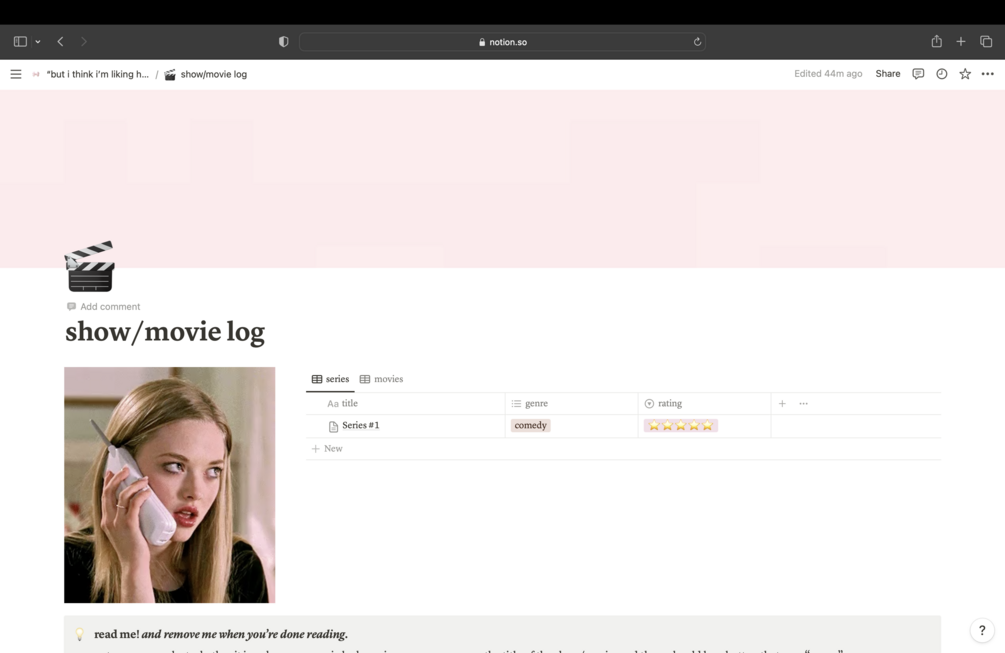Click the Share button in Notion
Viewport: 1005px width, 653px height.
coord(888,74)
